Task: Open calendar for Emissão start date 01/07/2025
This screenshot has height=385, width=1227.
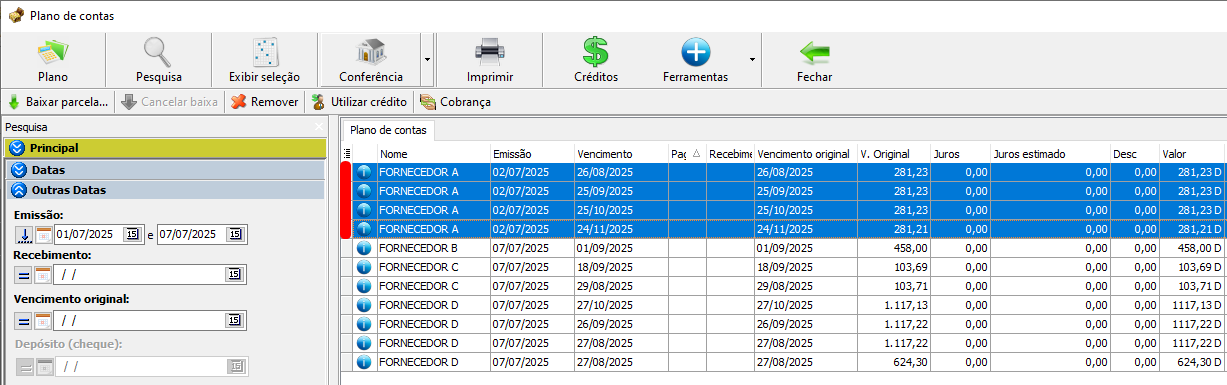Action: (132, 234)
